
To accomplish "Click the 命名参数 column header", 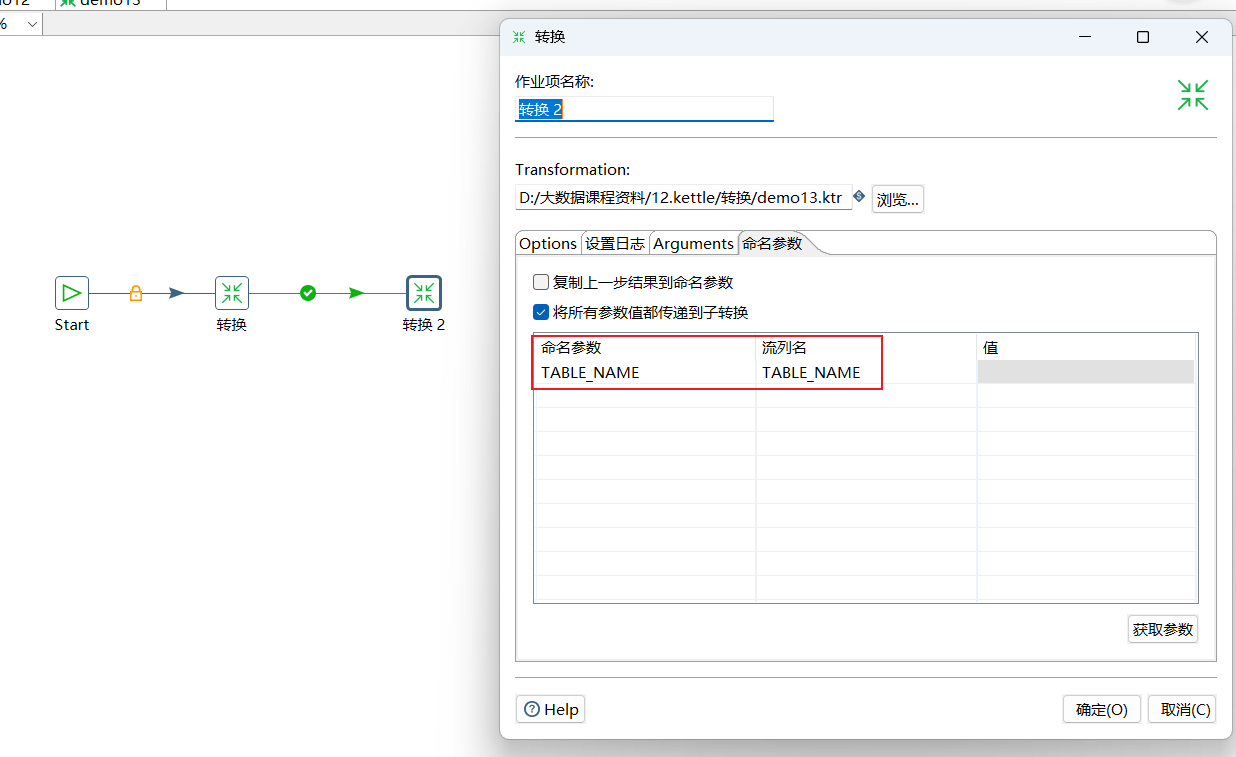I will point(645,348).
